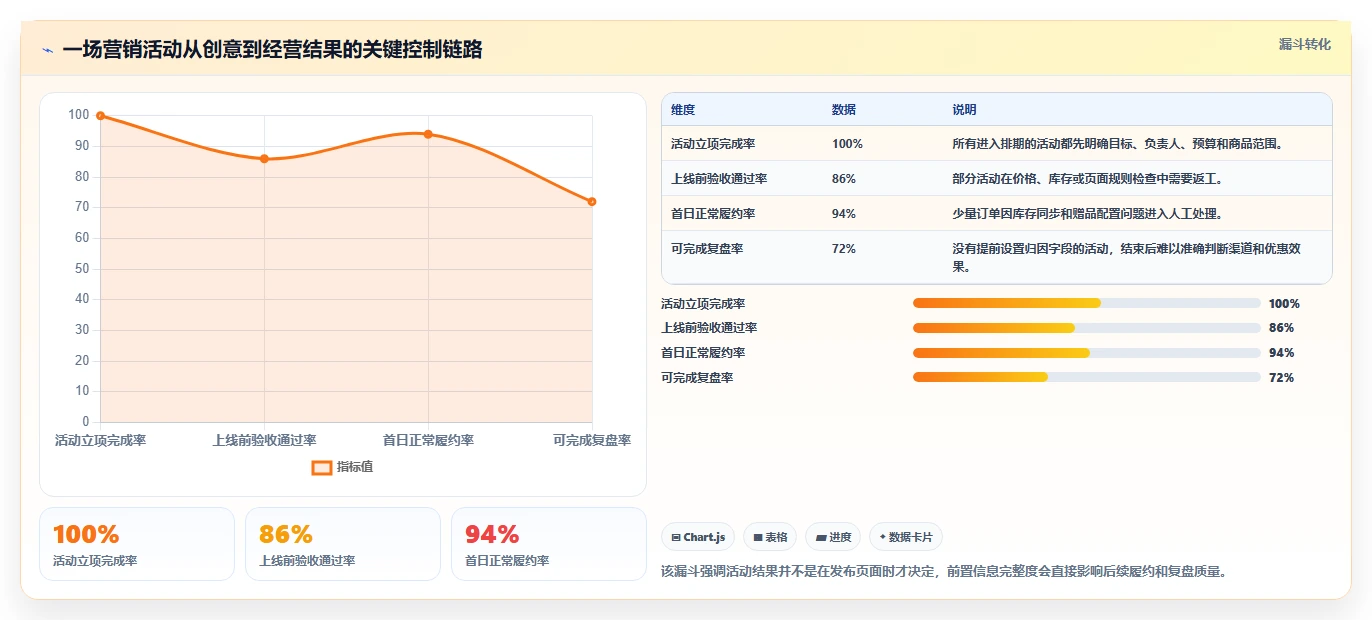Viewport: 1372px width, 620px height.
Task: Click the description starting 少量订单因库存同步
Action: click(x=1088, y=214)
